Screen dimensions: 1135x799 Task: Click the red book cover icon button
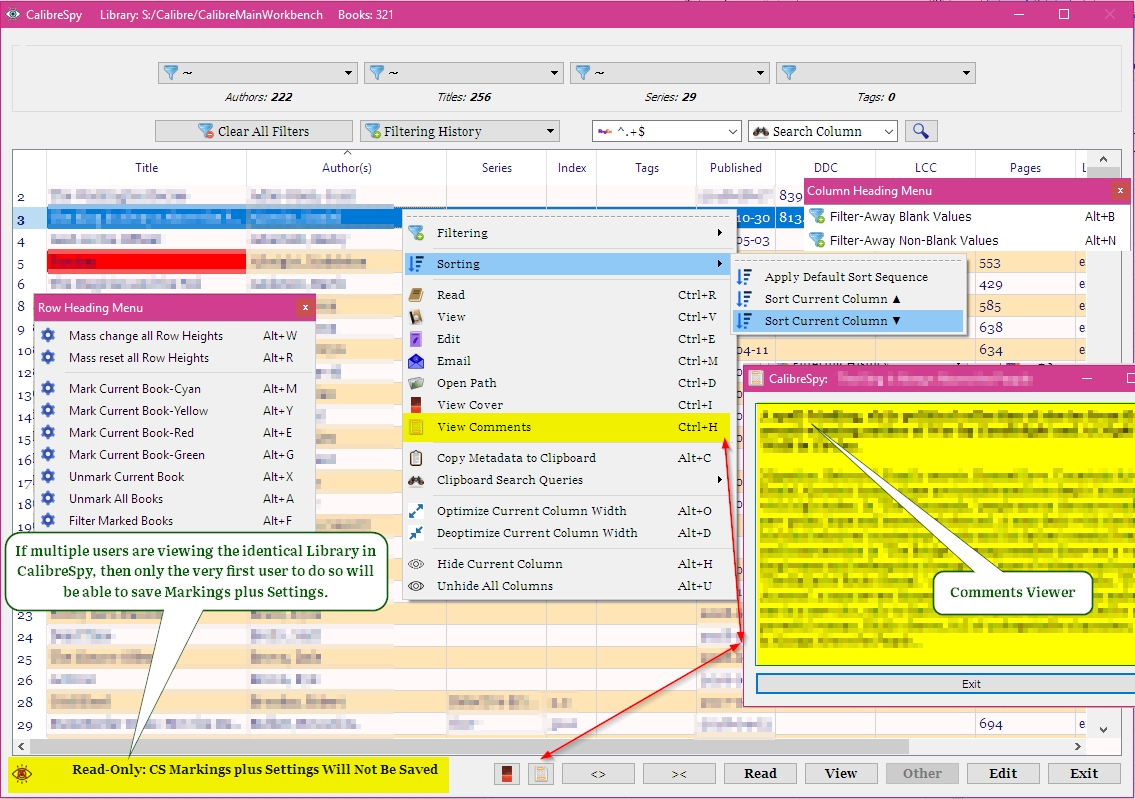(x=507, y=774)
